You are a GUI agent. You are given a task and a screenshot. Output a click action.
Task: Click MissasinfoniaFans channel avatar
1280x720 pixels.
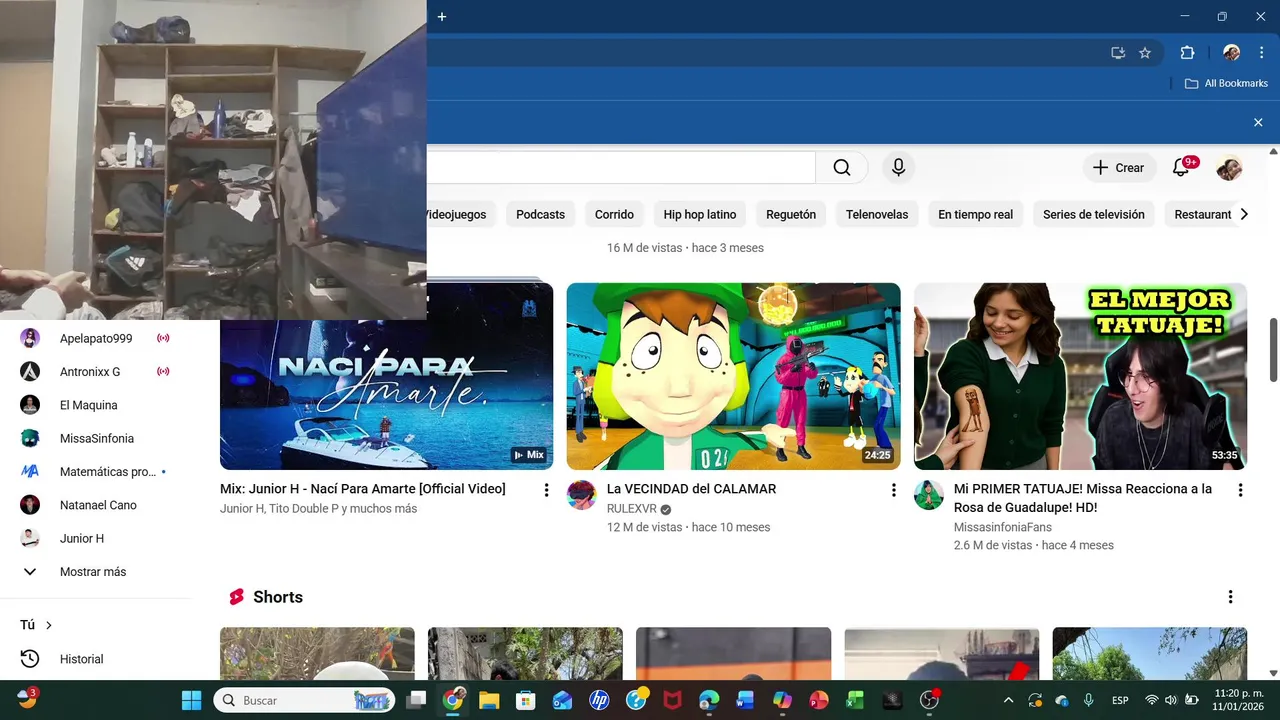929,495
